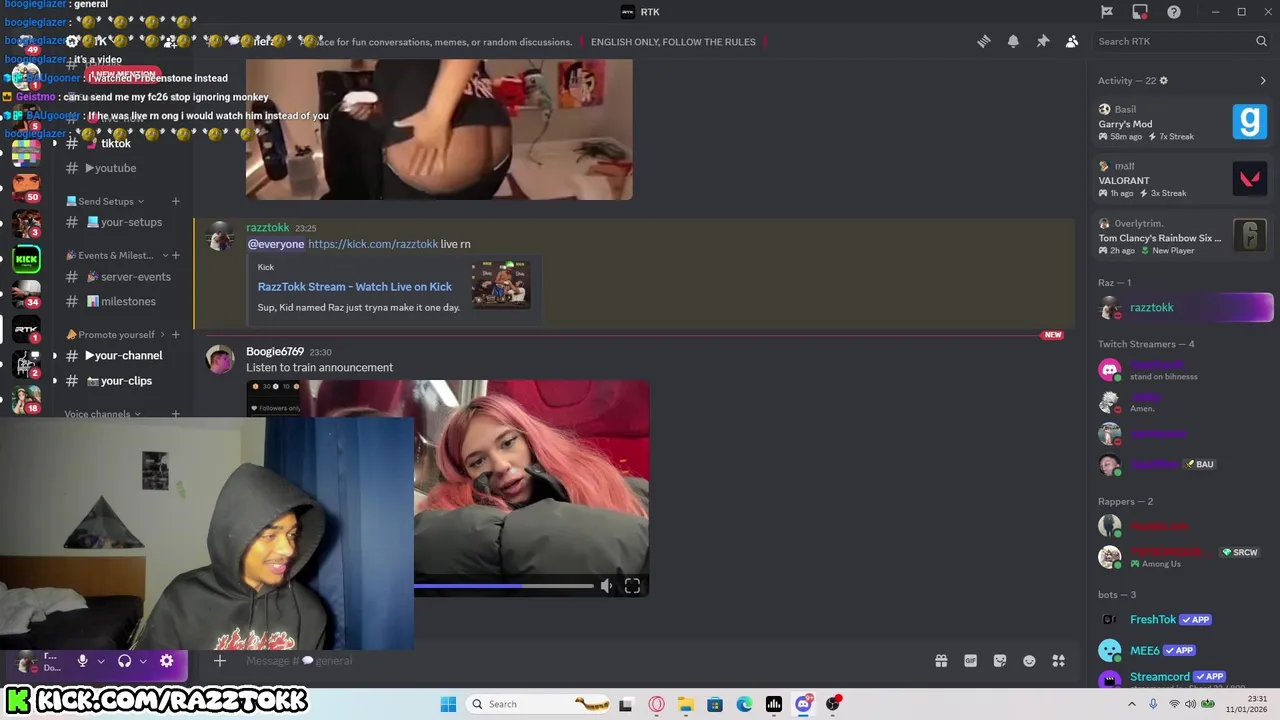Show pinned messages with pin icon
Image resolution: width=1280 pixels, height=720 pixels.
pos(1042,41)
